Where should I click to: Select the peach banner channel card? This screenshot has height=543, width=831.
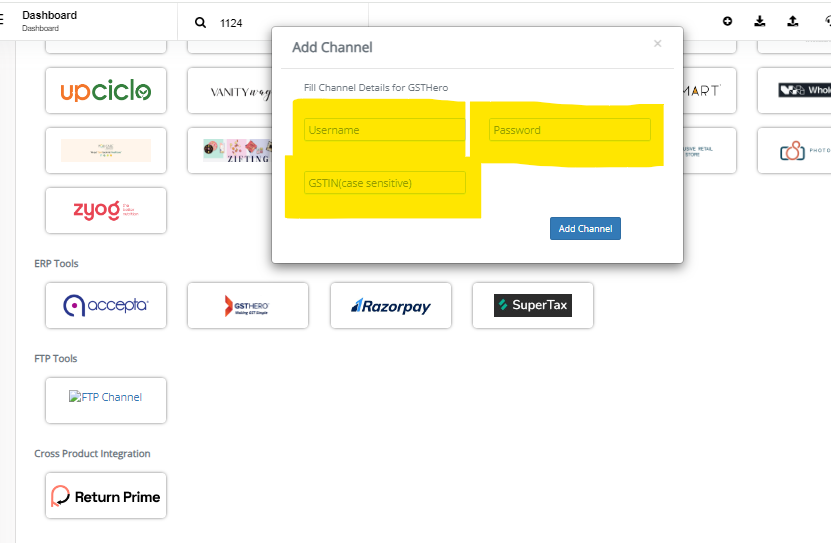tap(106, 150)
